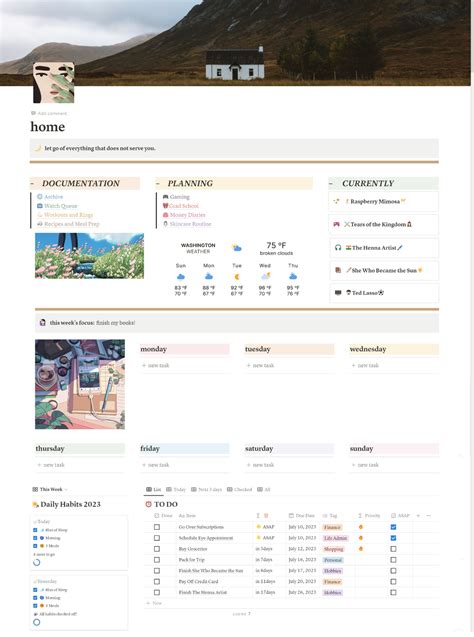Screen dimensions: 474x637
Task: Uncheck ASAP box on Go Over Subscriptions row
Action: coord(393,527)
